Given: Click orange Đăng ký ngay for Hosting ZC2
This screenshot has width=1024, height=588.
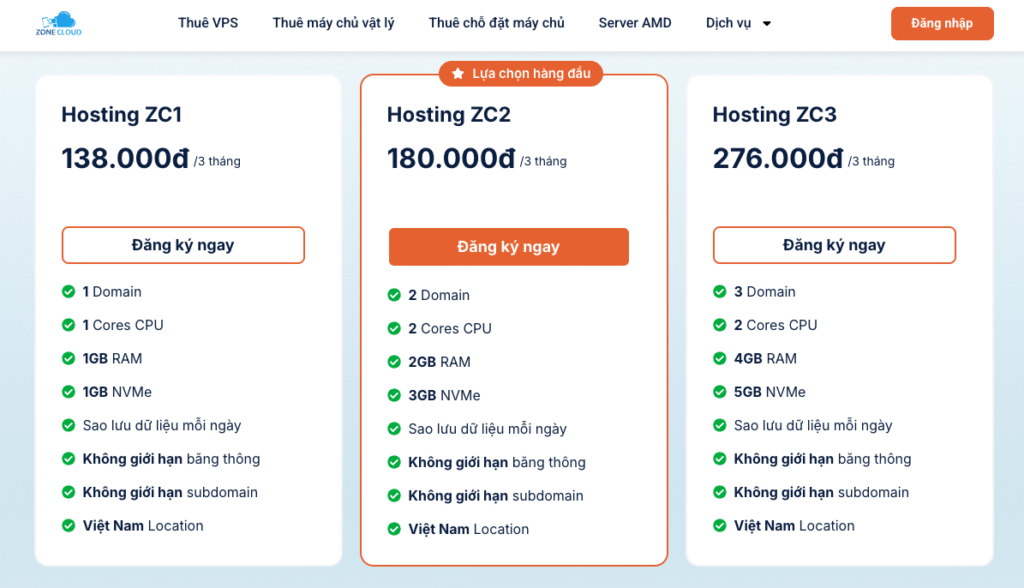Looking at the screenshot, I should pyautogui.click(x=508, y=247).
